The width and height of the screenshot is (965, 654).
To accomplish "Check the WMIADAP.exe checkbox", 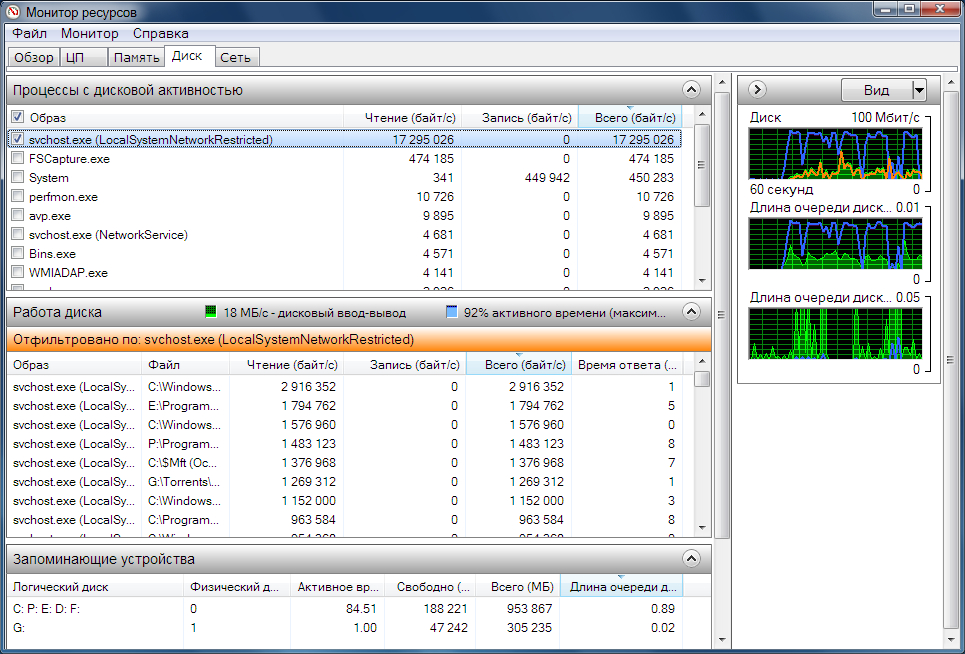I will [17, 273].
